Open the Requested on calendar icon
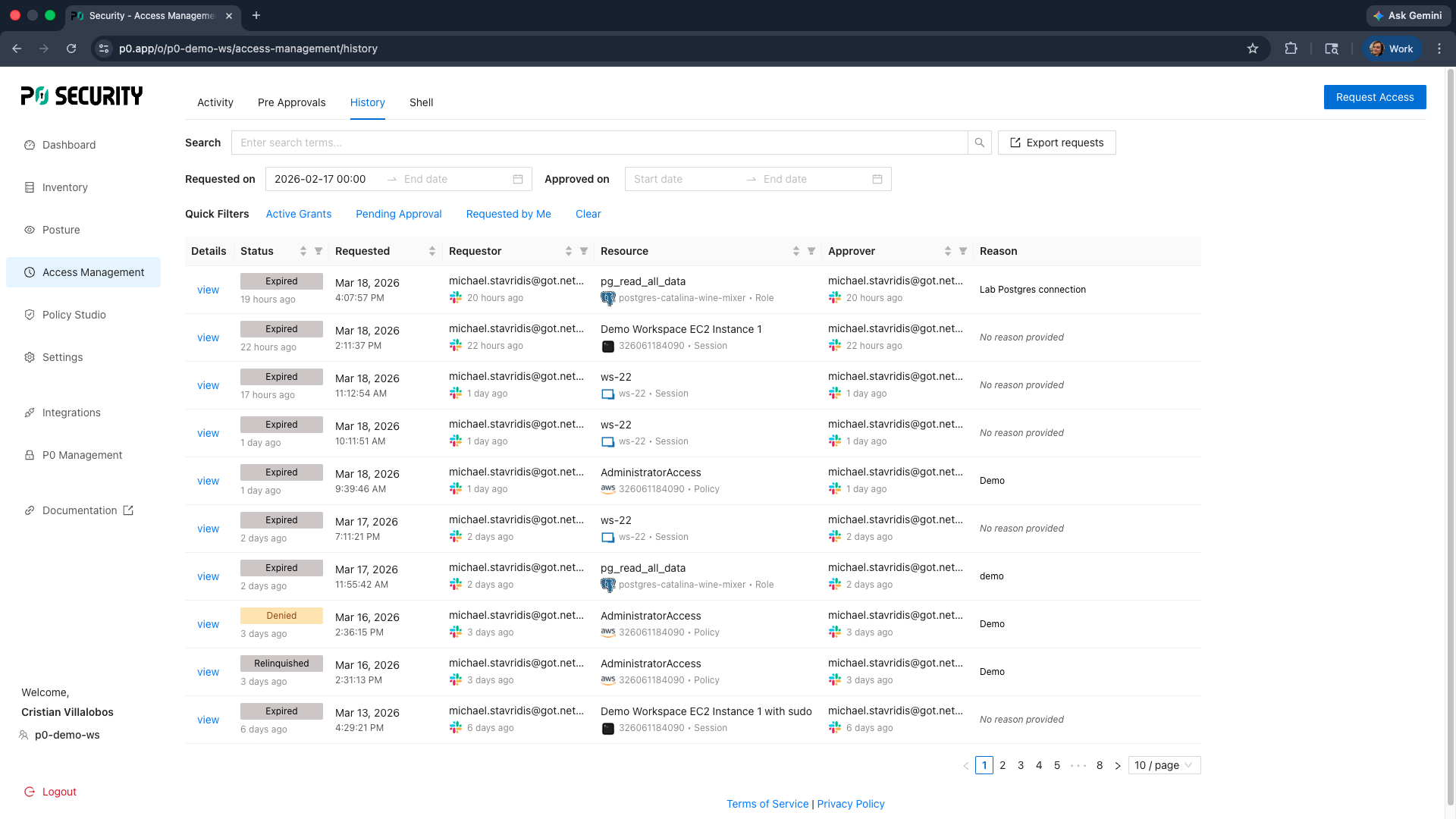 click(518, 179)
